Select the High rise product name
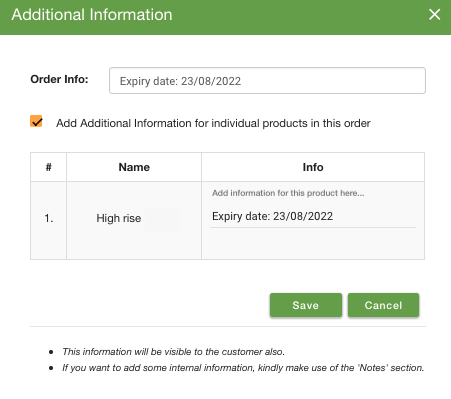Screen dimensions: 451x399 click(119, 218)
